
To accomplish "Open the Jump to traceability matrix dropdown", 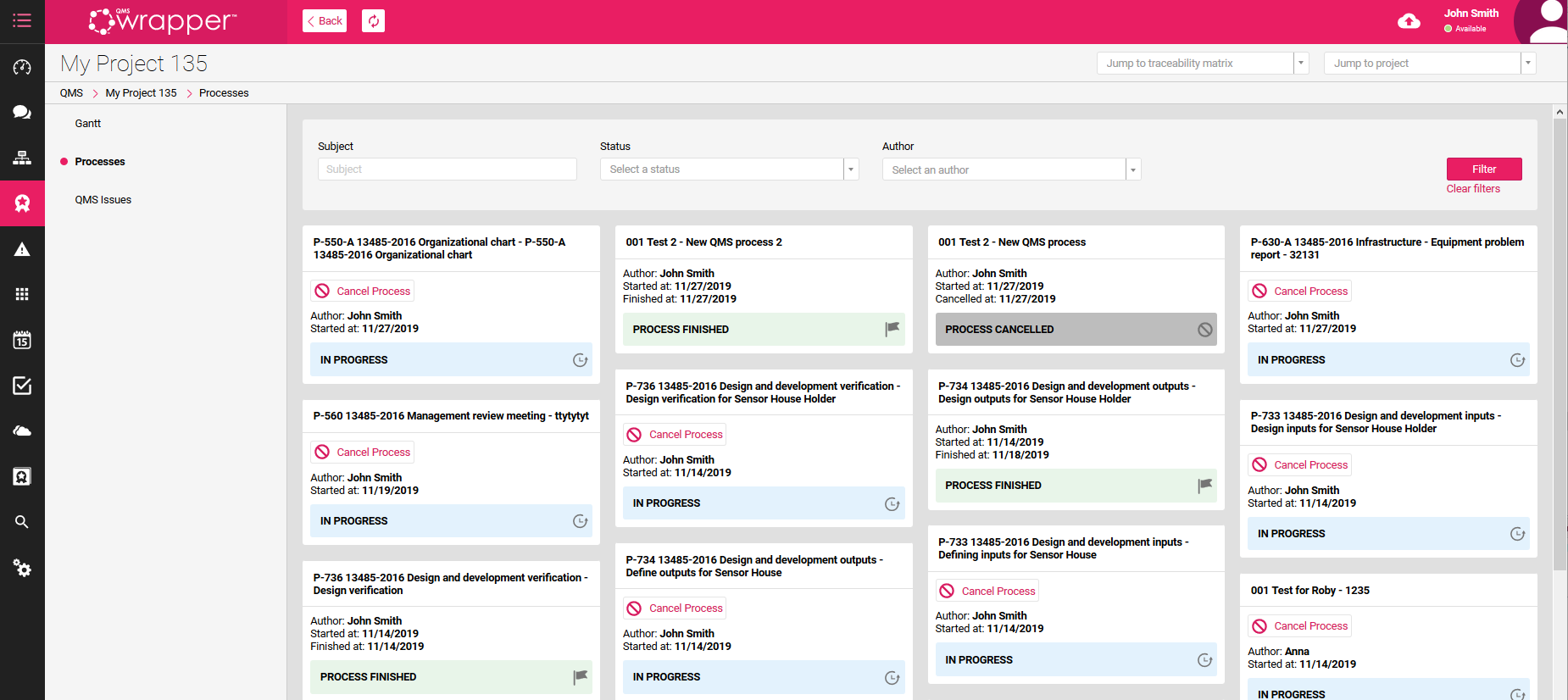I will pos(1301,64).
